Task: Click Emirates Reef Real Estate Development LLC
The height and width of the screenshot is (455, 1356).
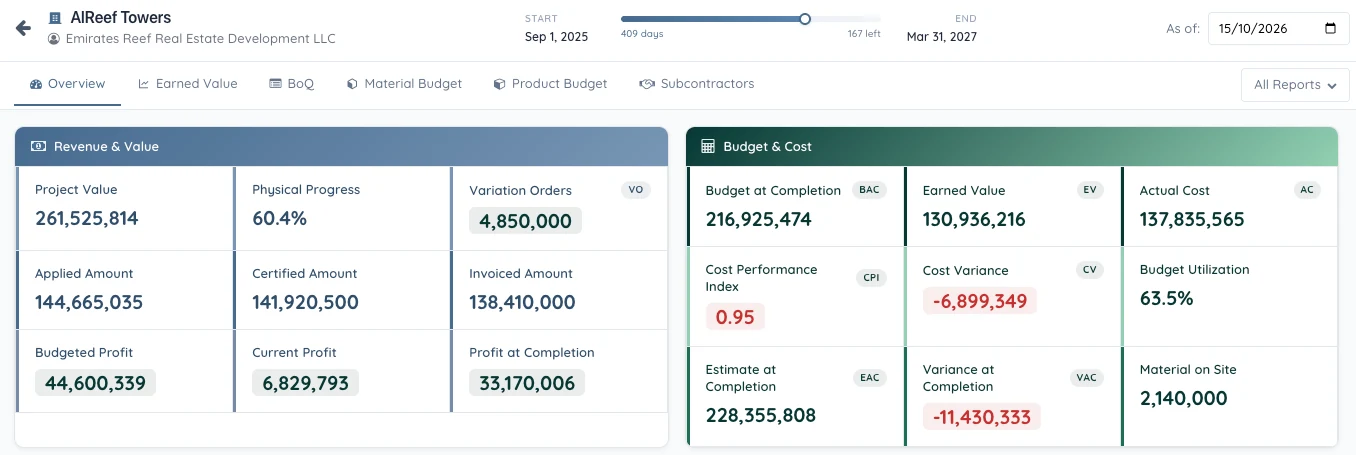Action: (200, 39)
